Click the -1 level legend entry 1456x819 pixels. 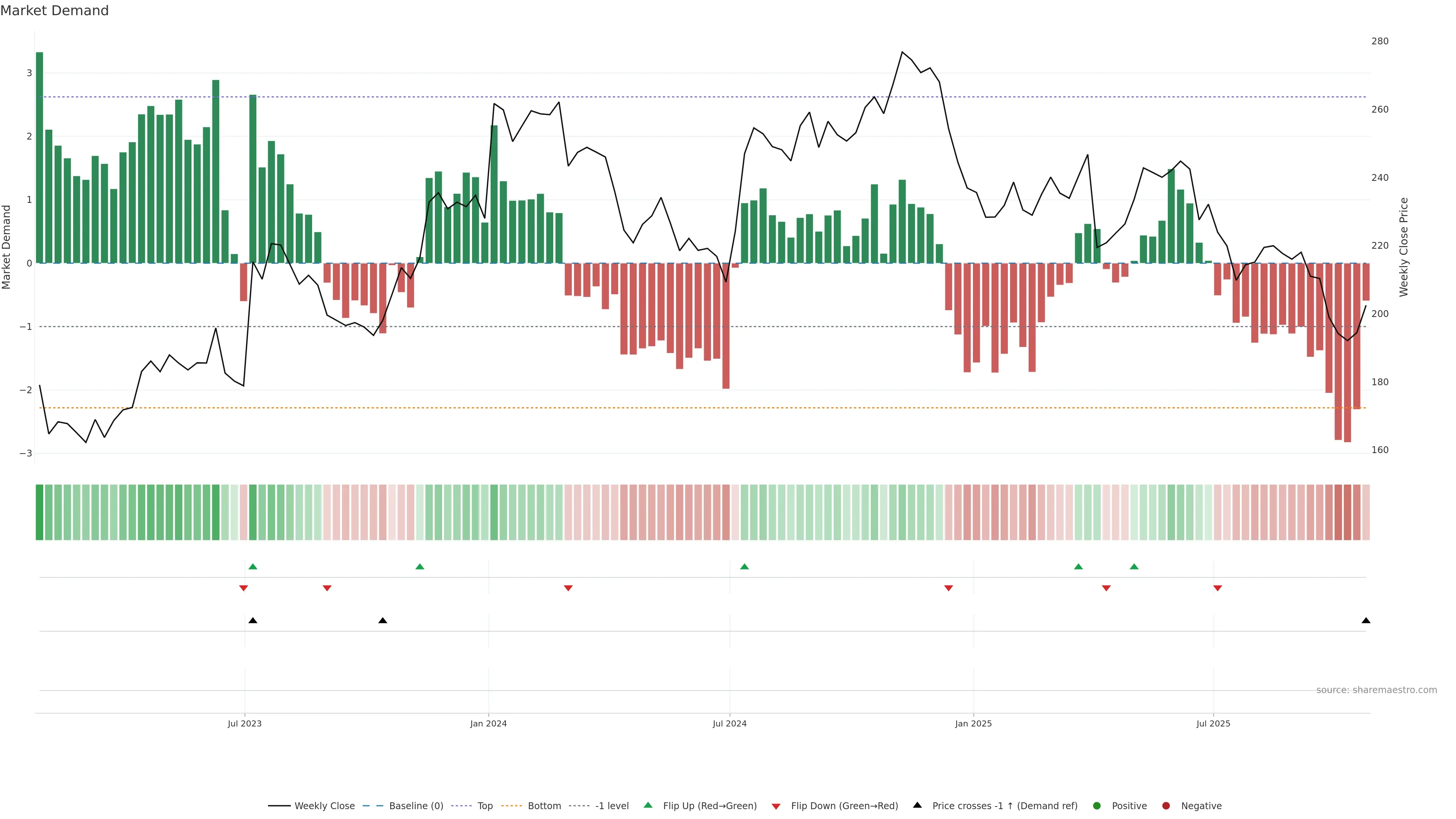[x=612, y=806]
